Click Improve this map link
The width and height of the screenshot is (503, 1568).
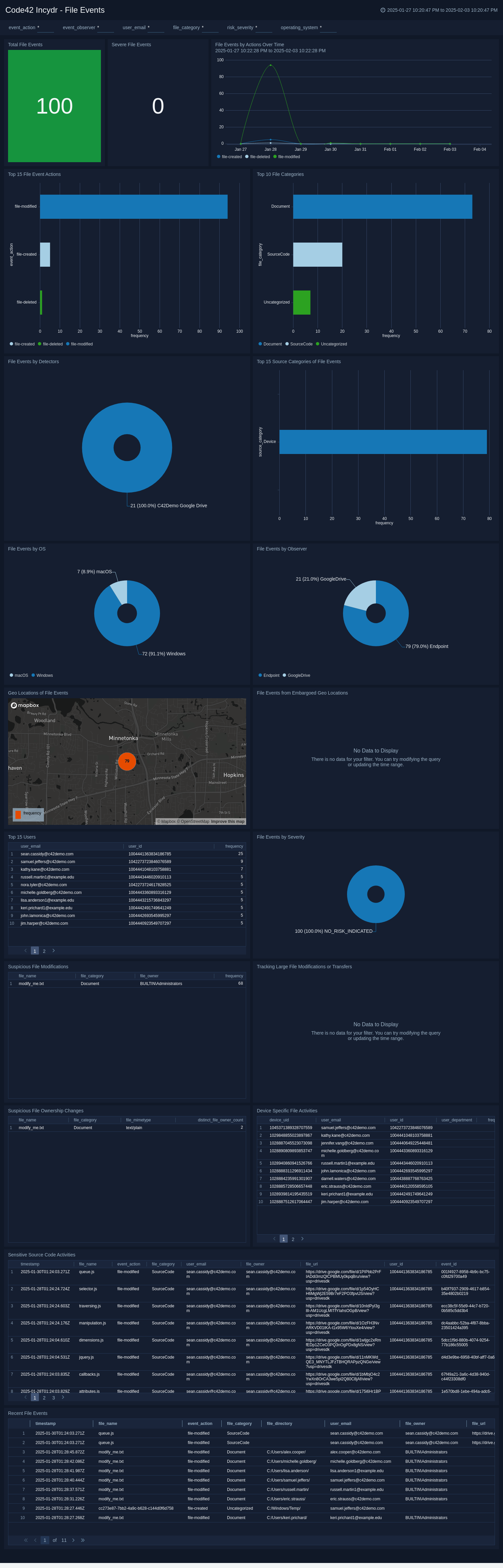228,821
